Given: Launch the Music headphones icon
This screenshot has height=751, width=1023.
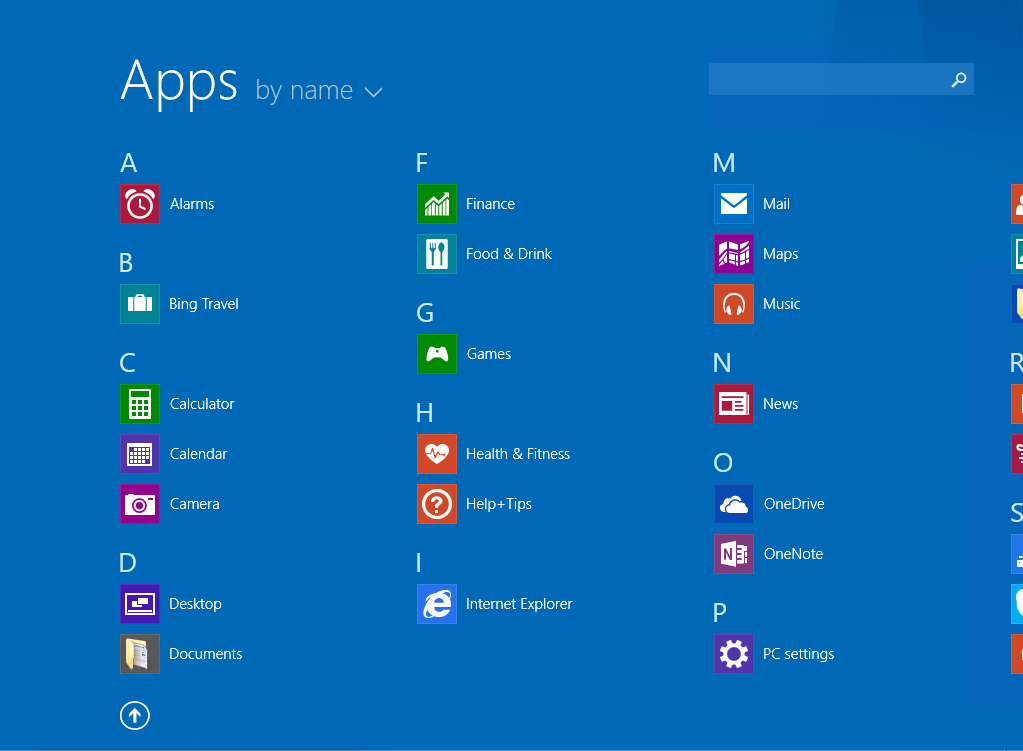Looking at the screenshot, I should (x=733, y=304).
